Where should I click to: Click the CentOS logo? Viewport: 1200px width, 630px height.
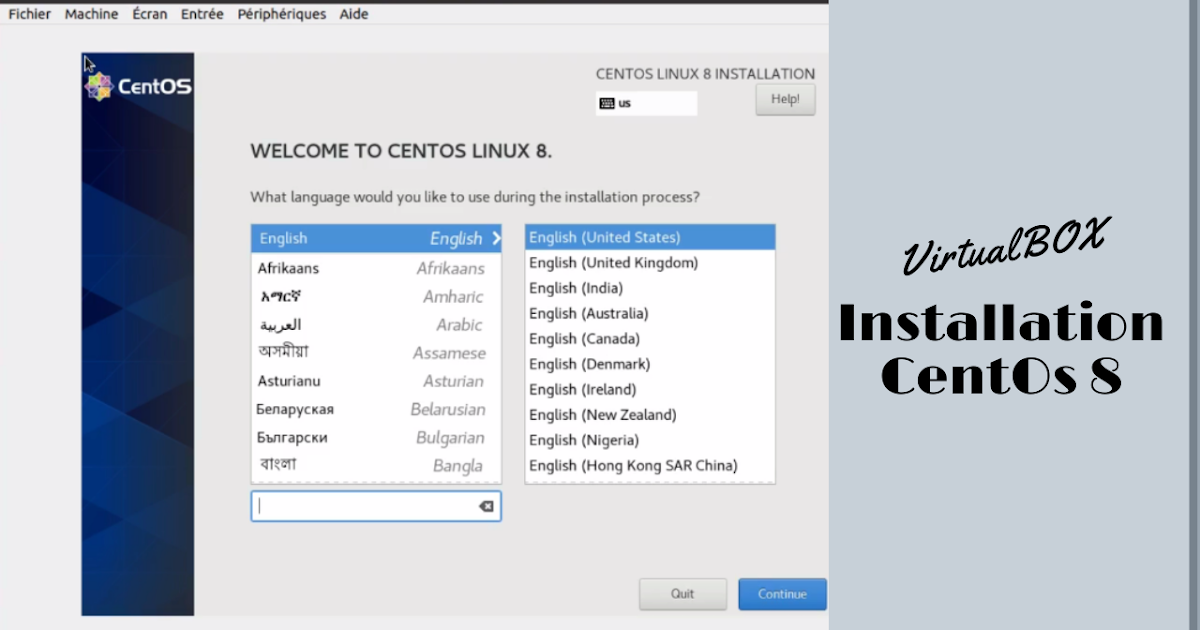[x=137, y=85]
